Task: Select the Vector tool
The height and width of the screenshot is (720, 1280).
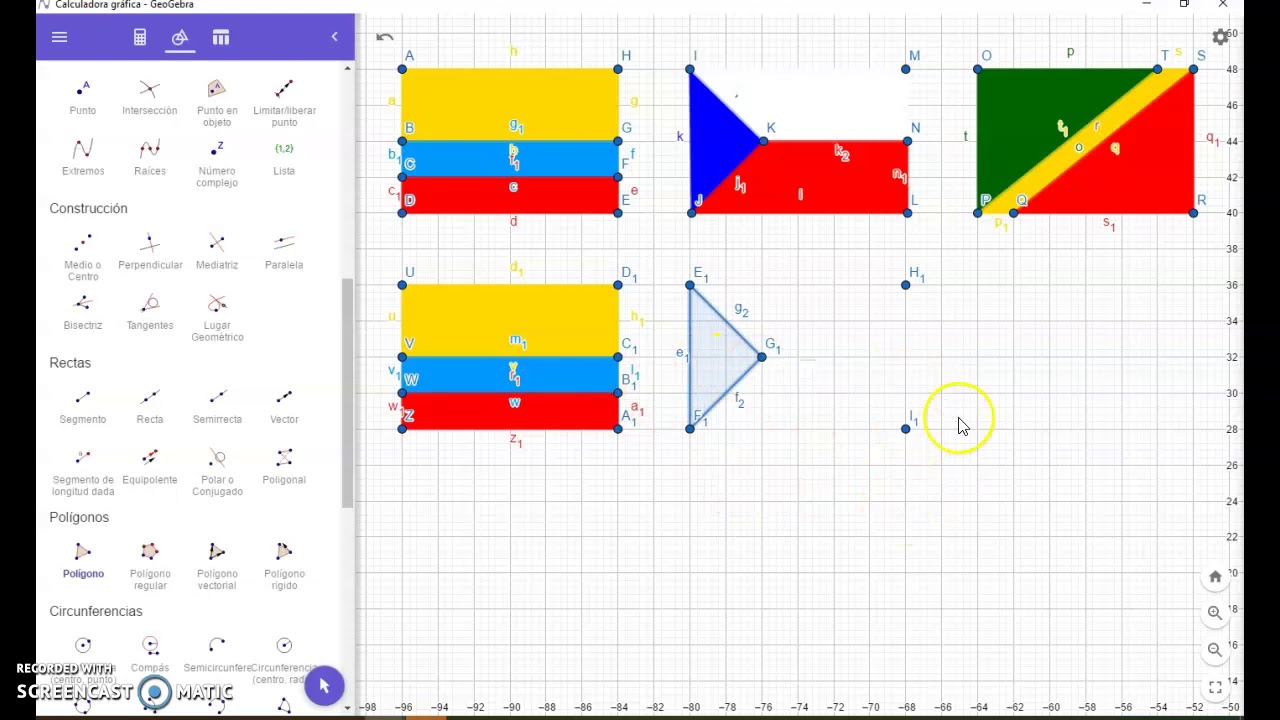Action: pos(284,406)
